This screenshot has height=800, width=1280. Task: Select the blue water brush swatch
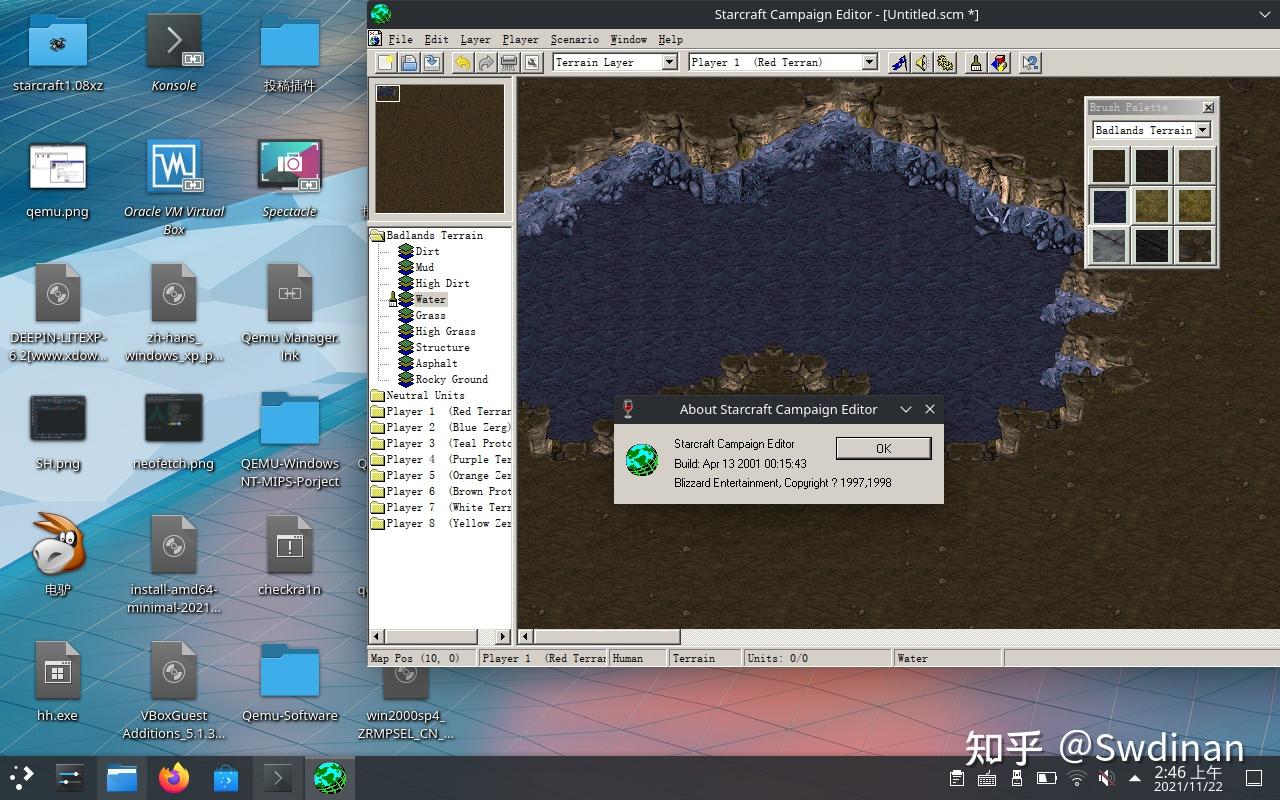click(1109, 206)
